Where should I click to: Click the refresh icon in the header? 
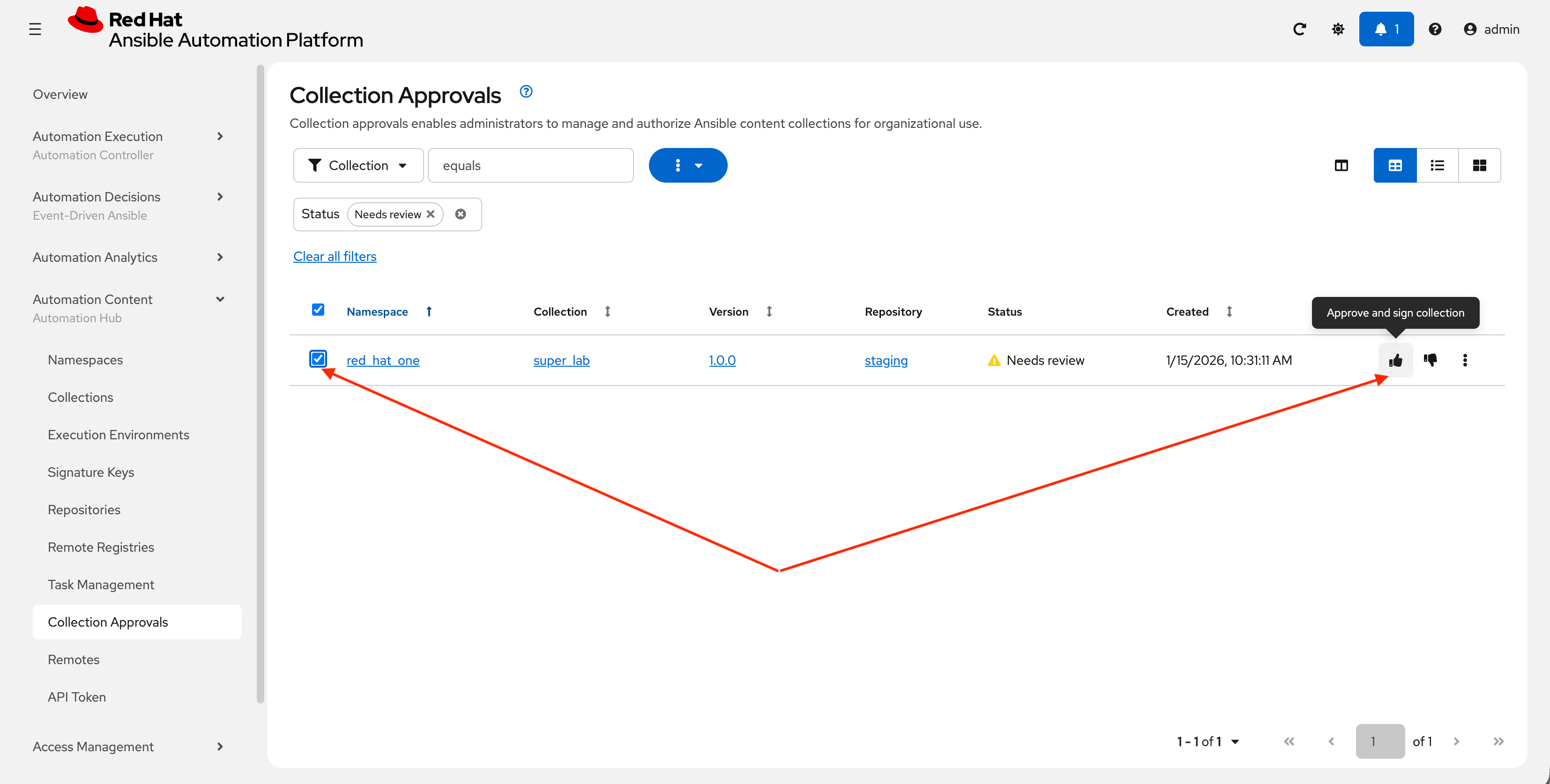[1299, 29]
